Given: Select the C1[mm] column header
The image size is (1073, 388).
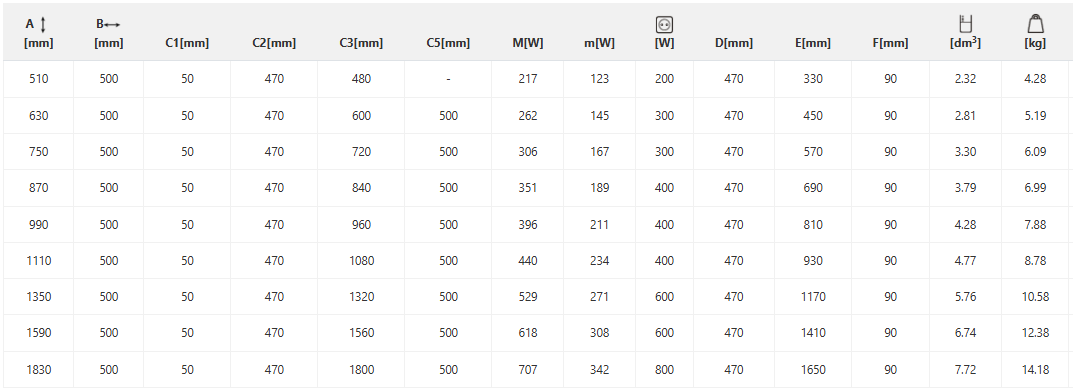Looking at the screenshot, I should (x=187, y=43).
